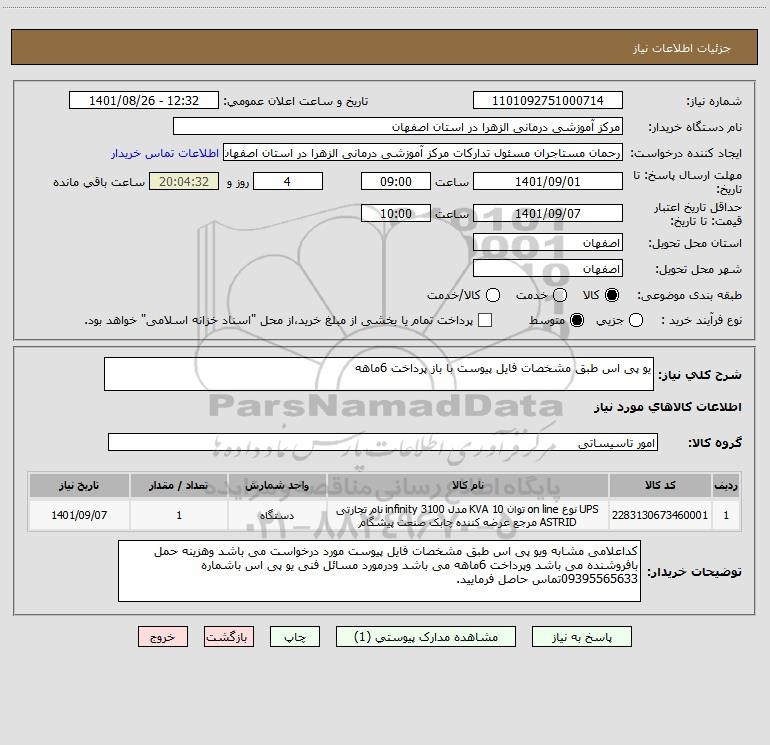Click the پاسخ به نیاز button
The height and width of the screenshot is (745, 770).
point(582,637)
